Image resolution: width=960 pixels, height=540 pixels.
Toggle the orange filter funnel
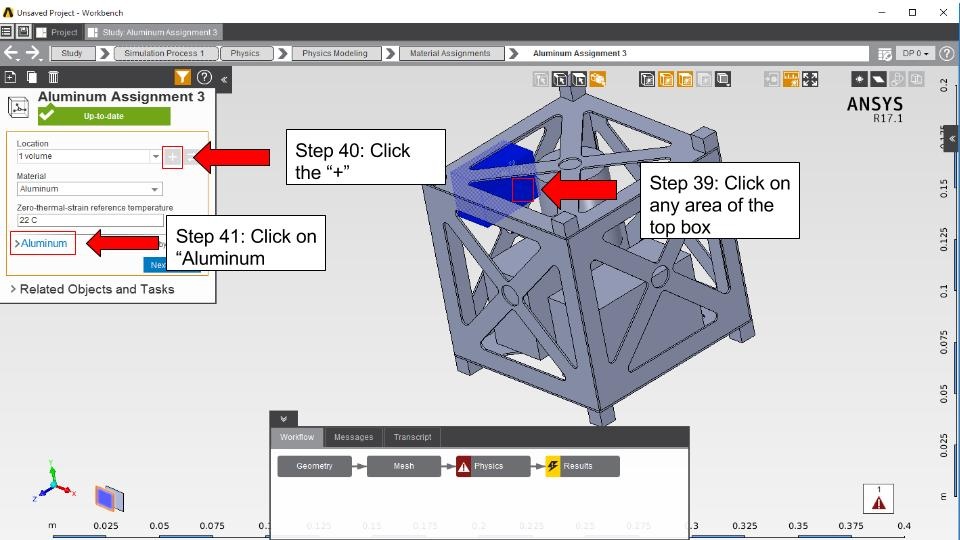coord(182,77)
